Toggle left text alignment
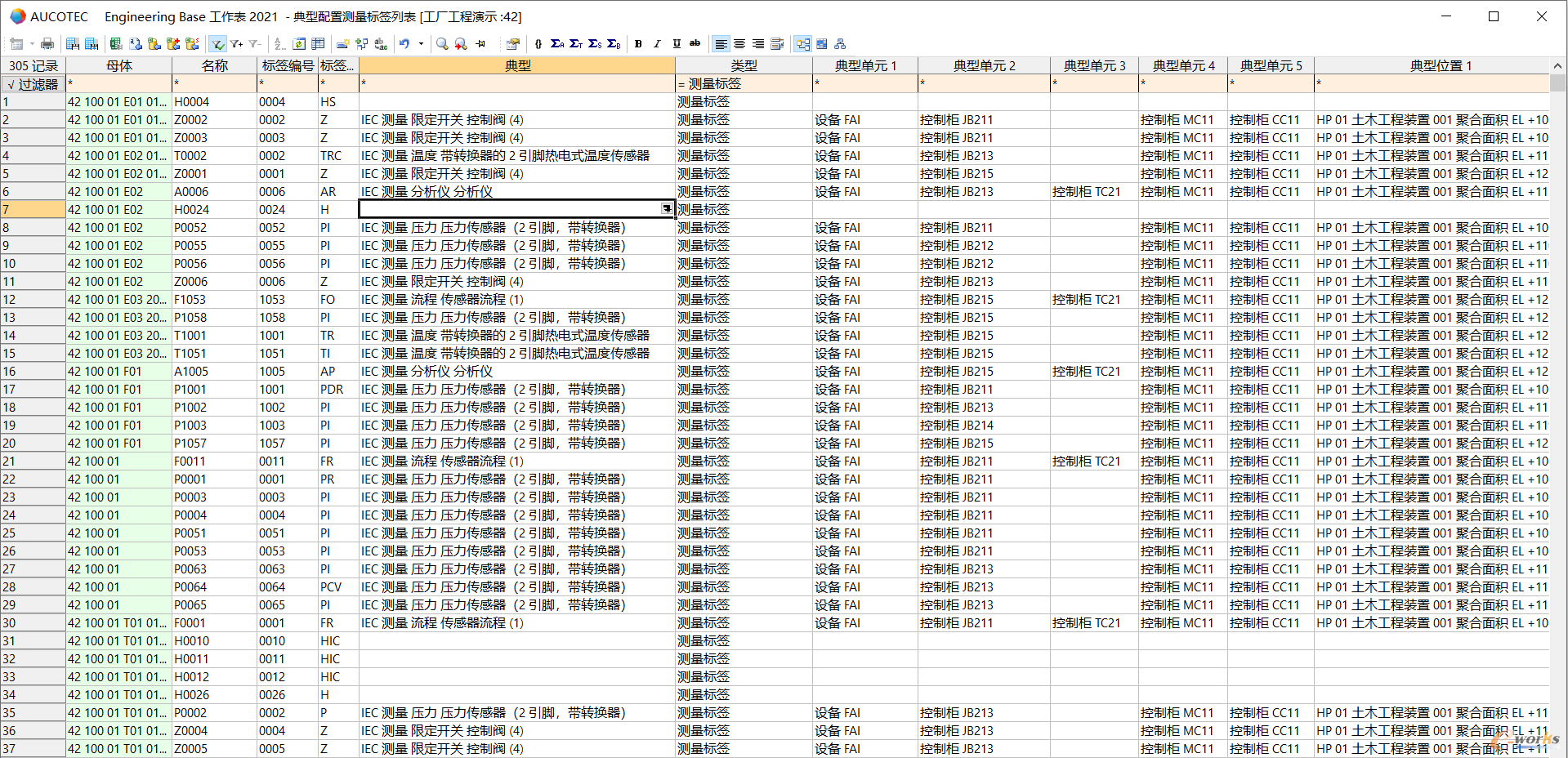This screenshot has height=758, width=1568. pos(721,44)
